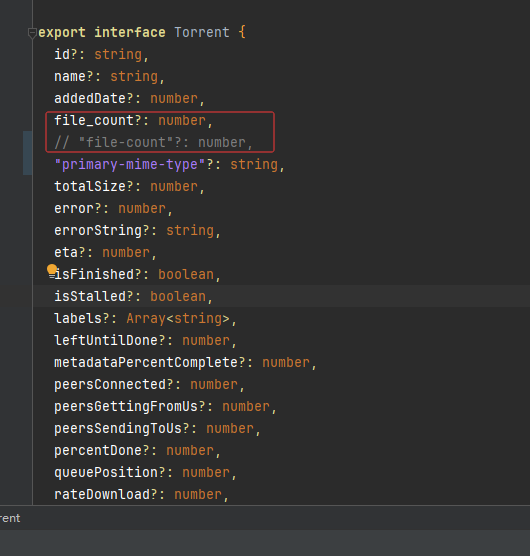
Task: Click the blue gutter change marker
Action: (27, 153)
